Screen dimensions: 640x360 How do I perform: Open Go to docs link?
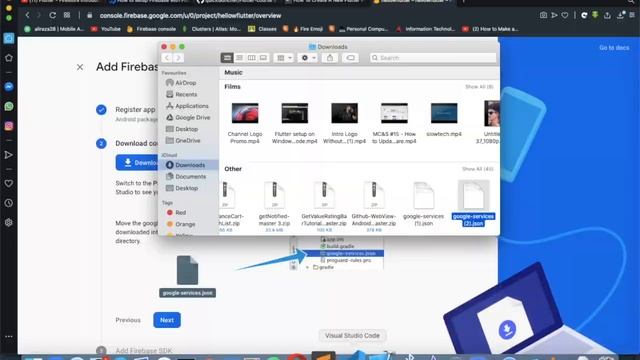[x=614, y=48]
